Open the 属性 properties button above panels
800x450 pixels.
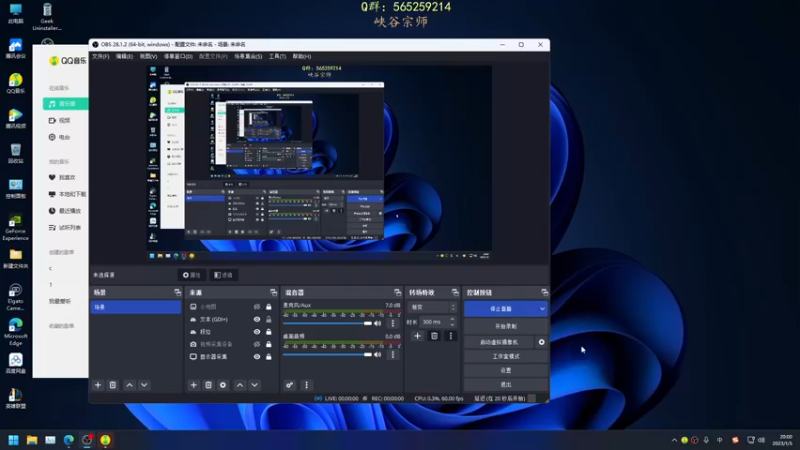pos(191,275)
